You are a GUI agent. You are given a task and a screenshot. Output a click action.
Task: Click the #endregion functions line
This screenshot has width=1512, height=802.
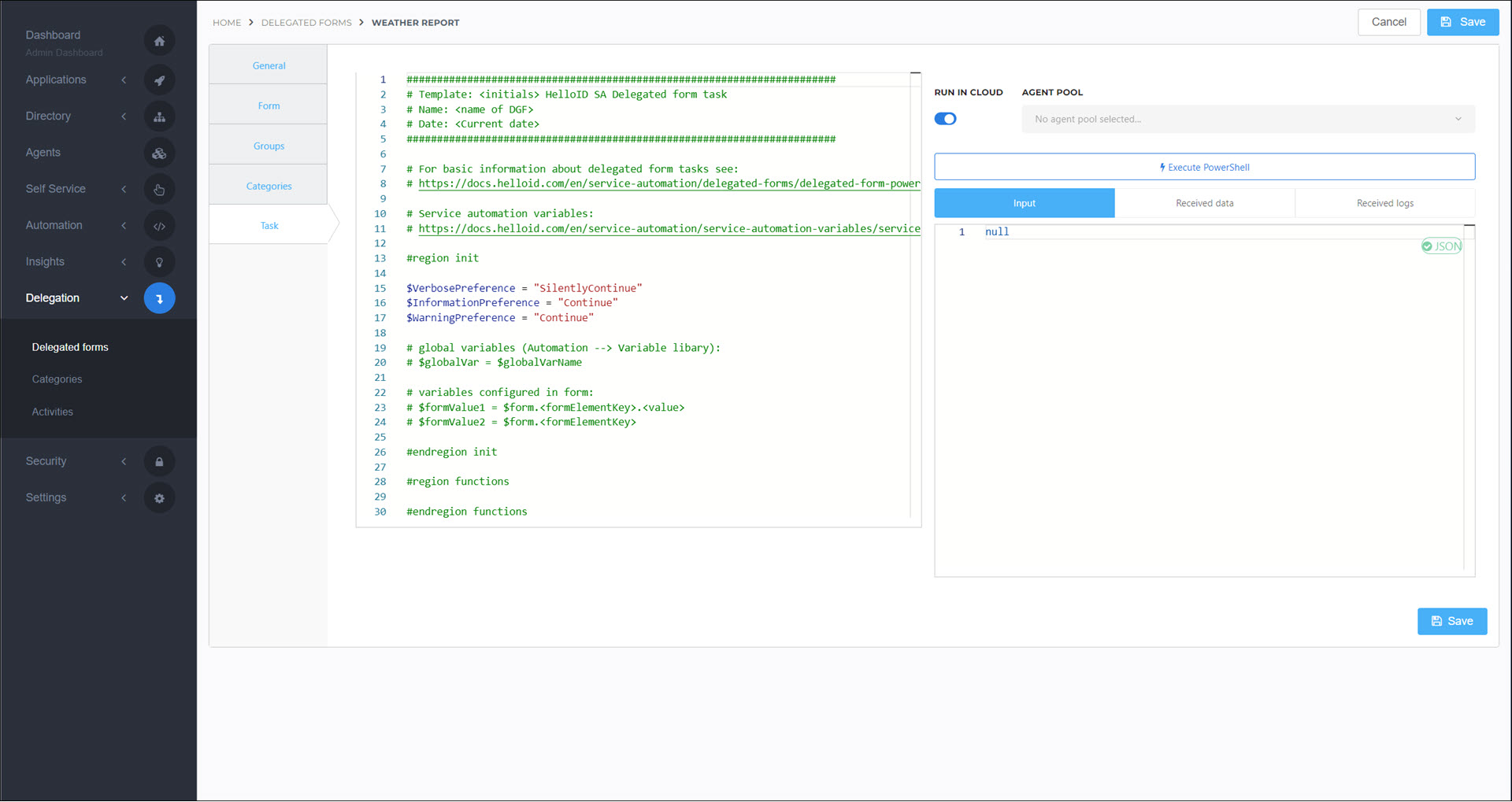[x=466, y=512]
